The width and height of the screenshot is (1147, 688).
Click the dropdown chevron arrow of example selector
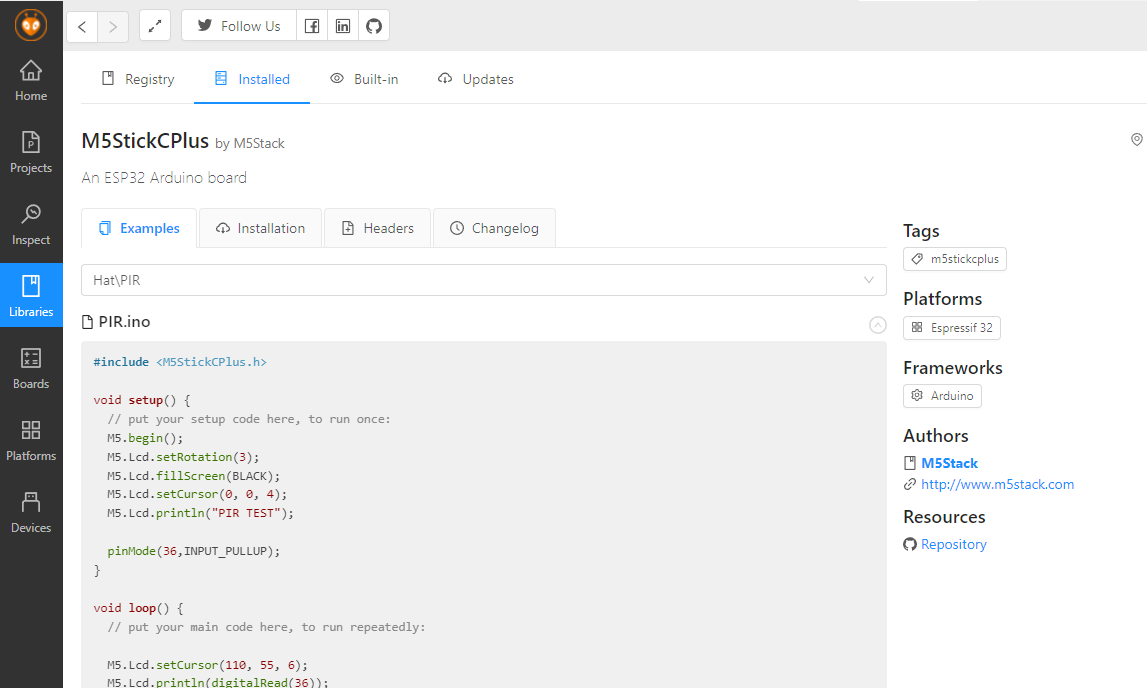tap(869, 280)
